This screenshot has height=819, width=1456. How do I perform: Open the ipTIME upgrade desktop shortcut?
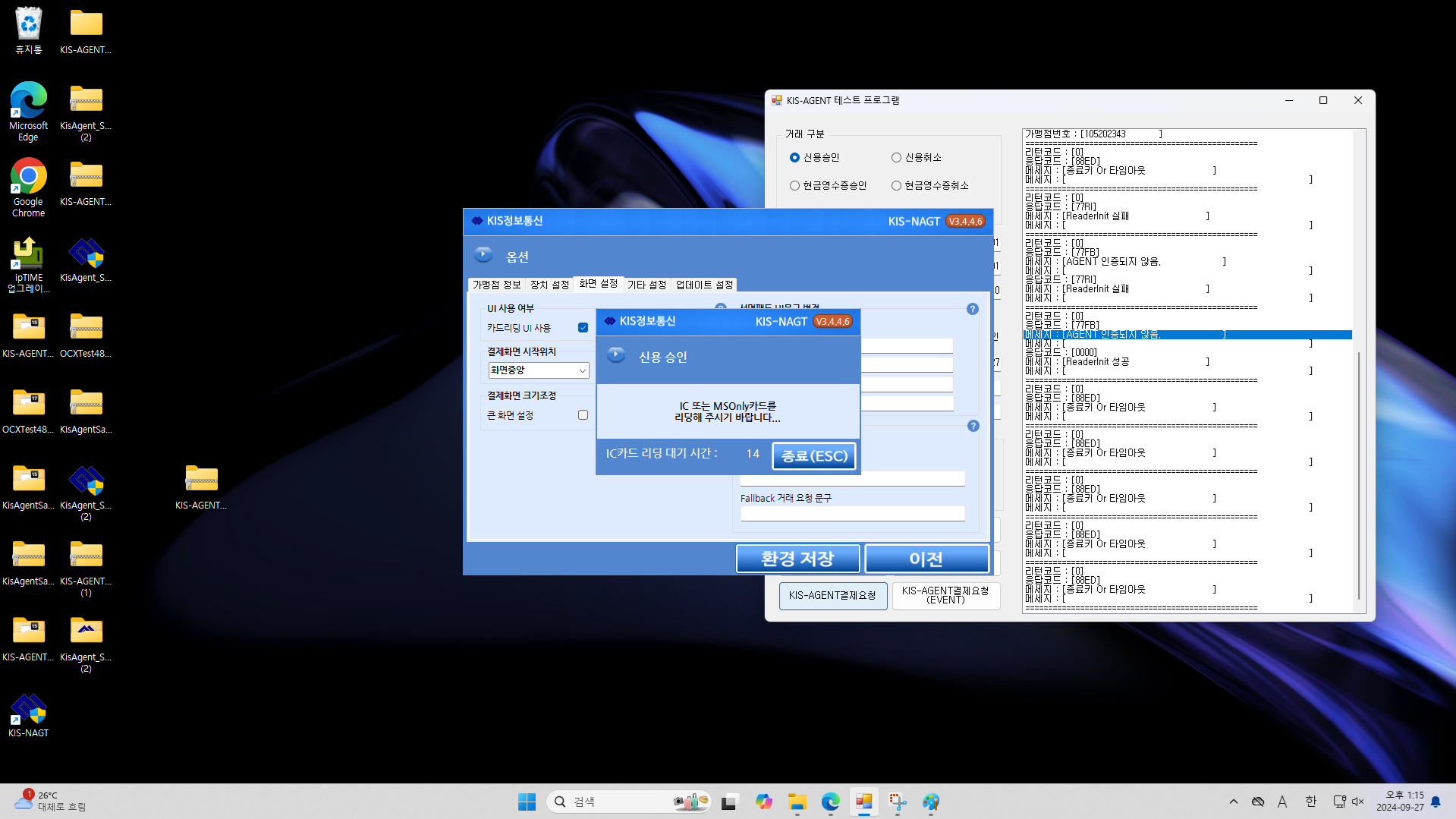(28, 254)
